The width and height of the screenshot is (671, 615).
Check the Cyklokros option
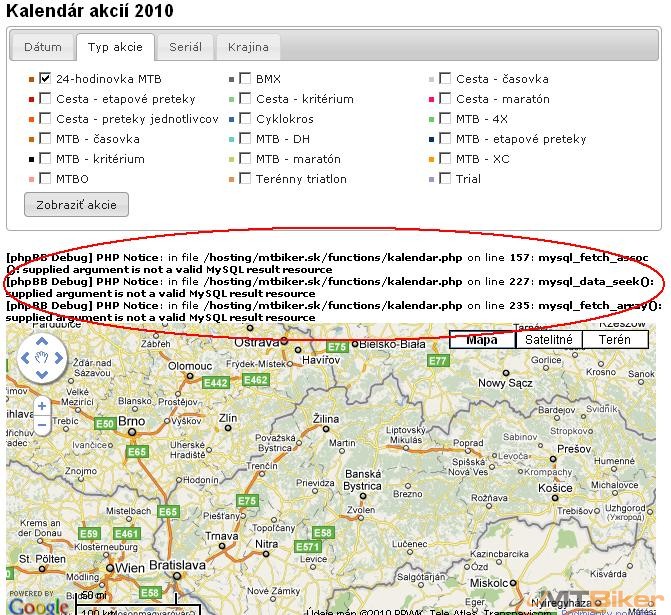pyautogui.click(x=245, y=119)
